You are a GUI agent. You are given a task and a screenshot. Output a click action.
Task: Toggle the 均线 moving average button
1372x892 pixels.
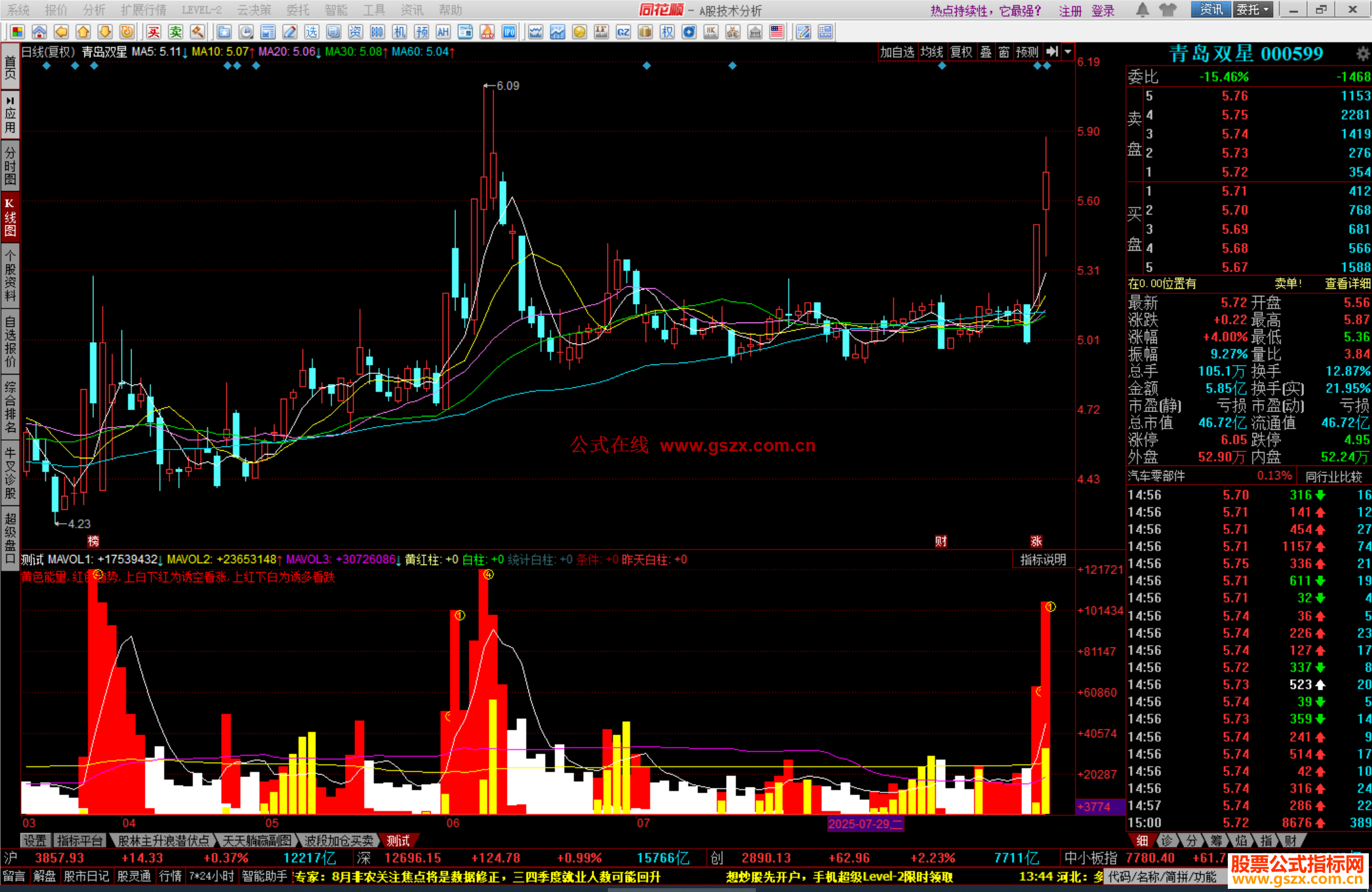pyautogui.click(x=932, y=52)
